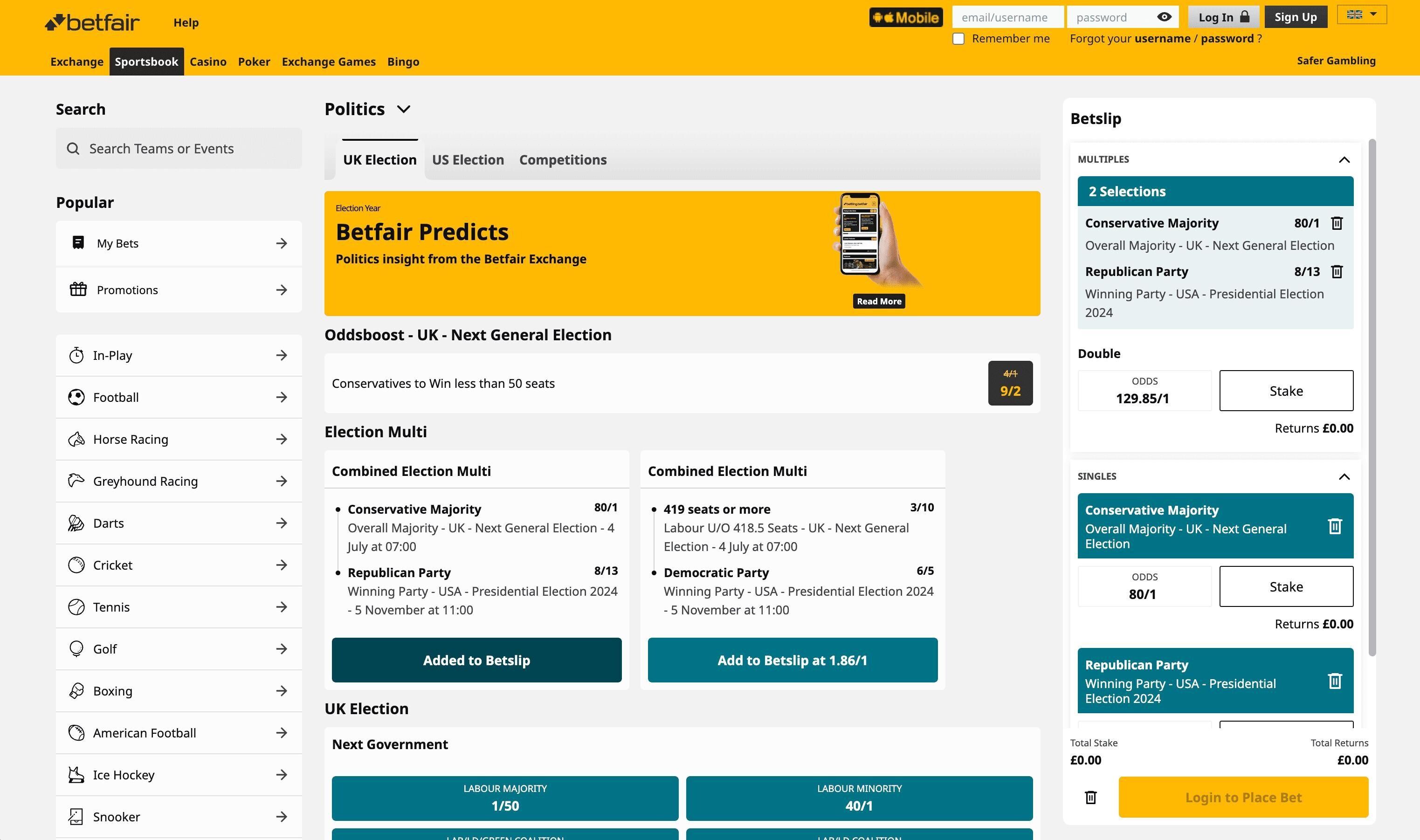Go to the Exchange tab
Image resolution: width=1420 pixels, height=840 pixels.
click(x=77, y=62)
